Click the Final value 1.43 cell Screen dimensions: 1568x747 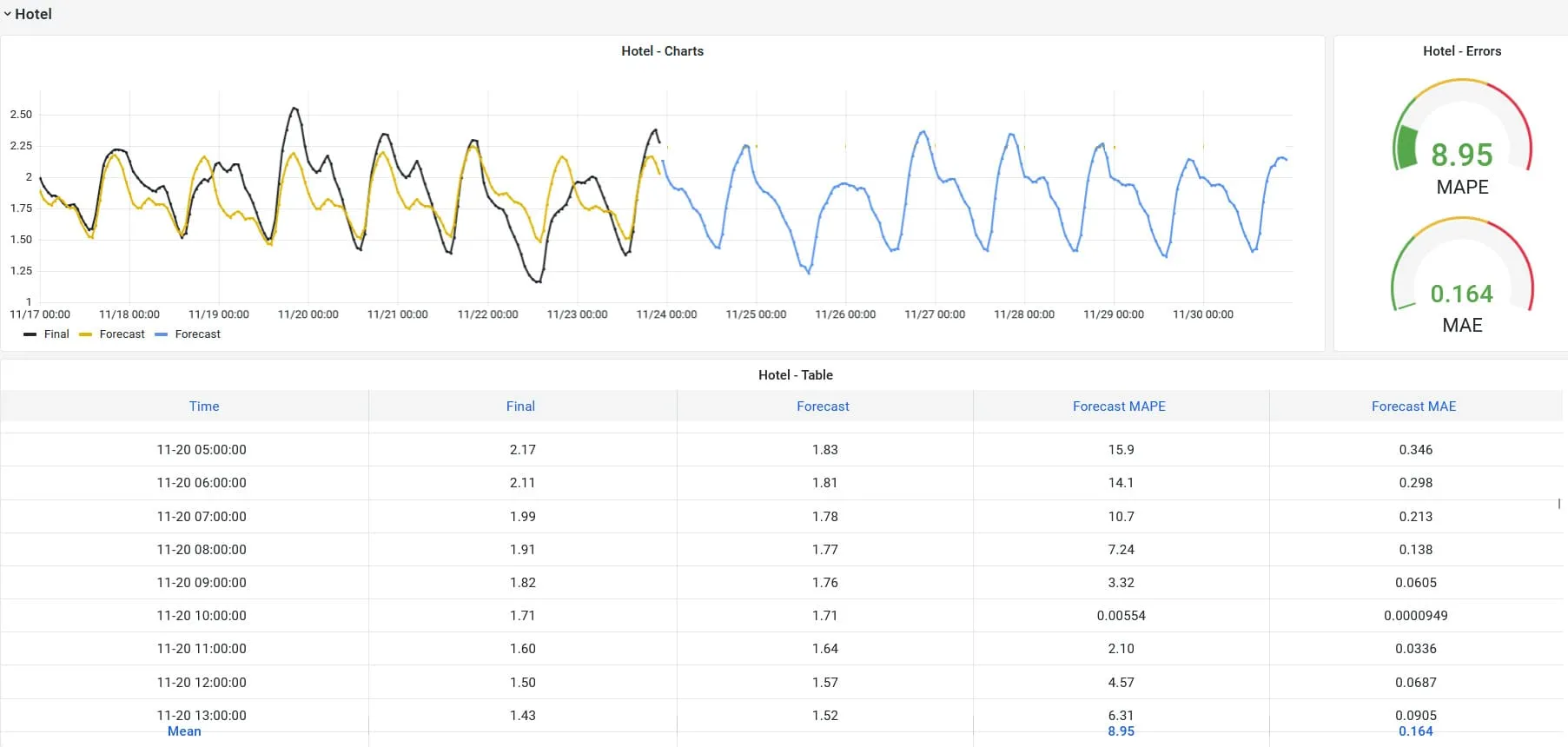(523, 716)
